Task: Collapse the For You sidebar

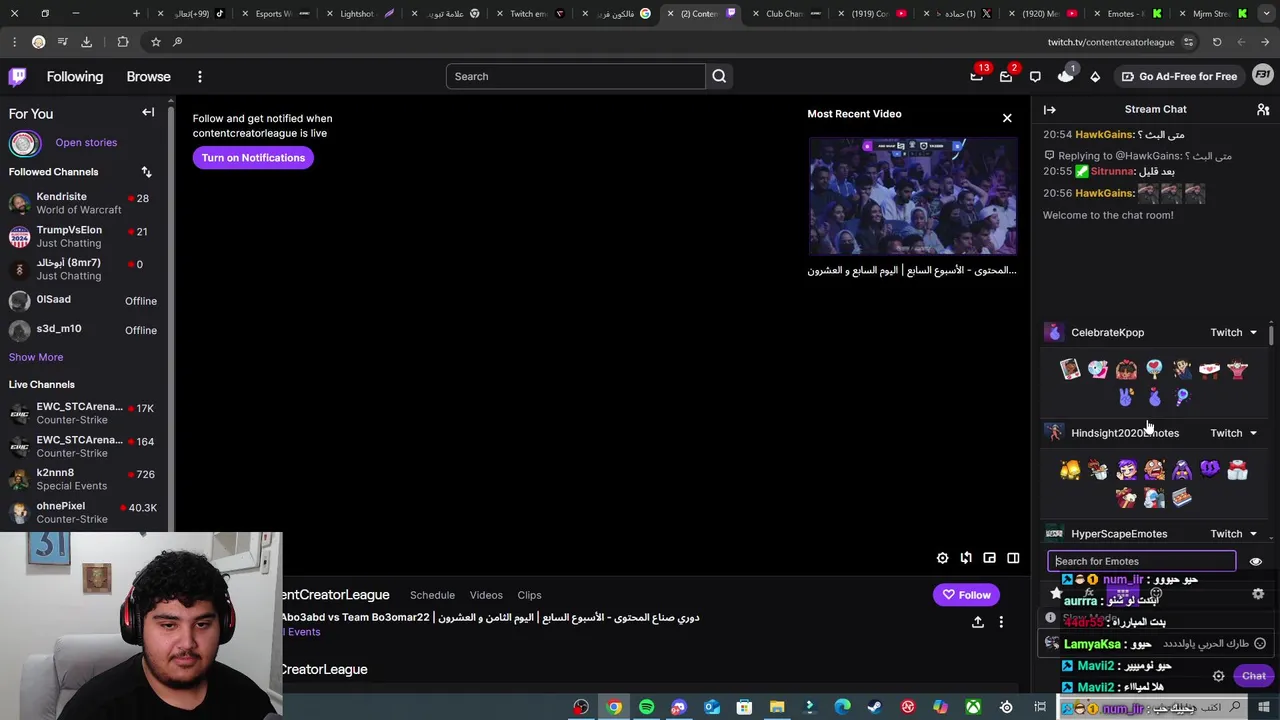Action: (148, 112)
